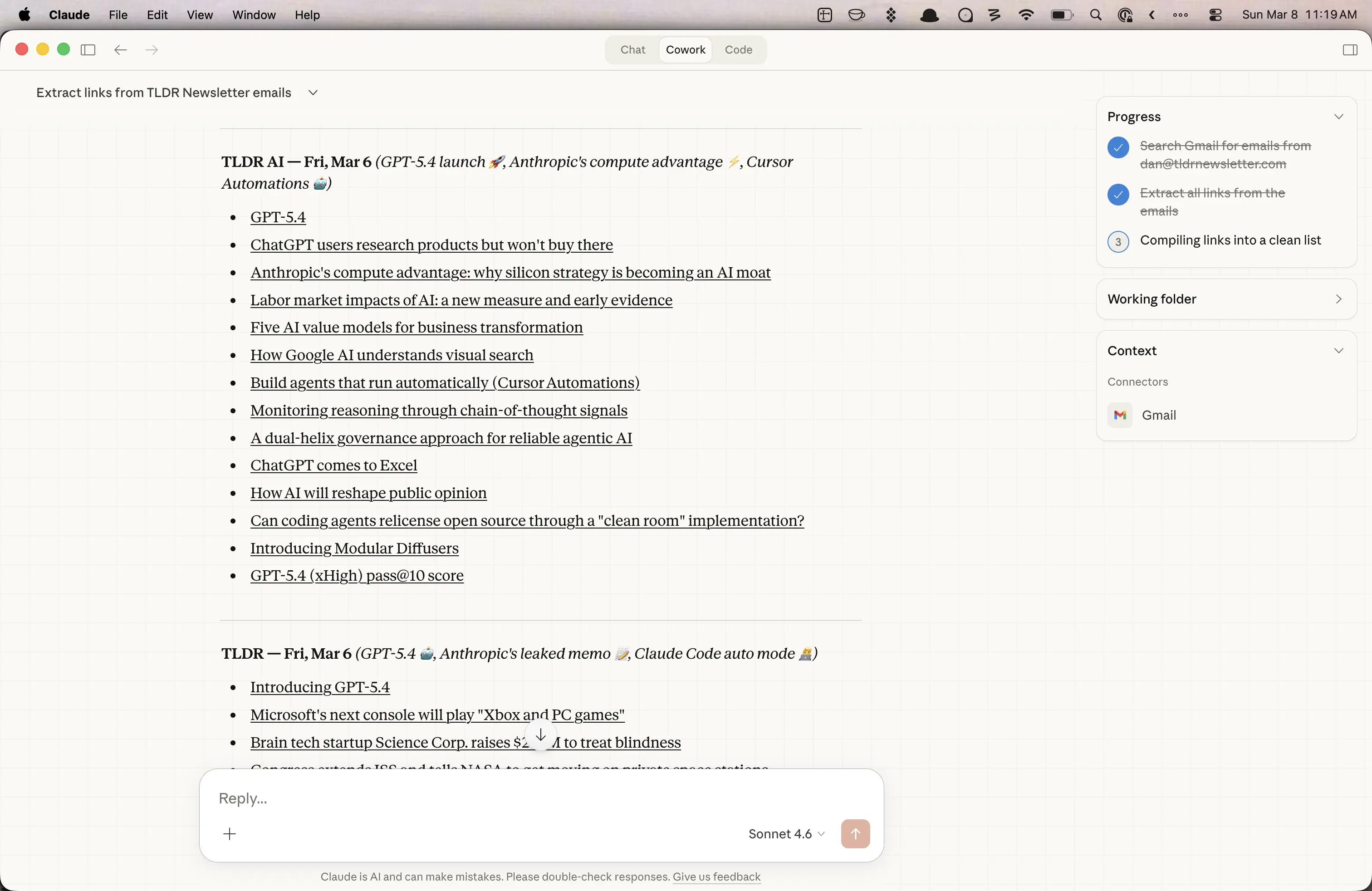Toggle the checkmark on 'Extract all links' step

(x=1118, y=196)
